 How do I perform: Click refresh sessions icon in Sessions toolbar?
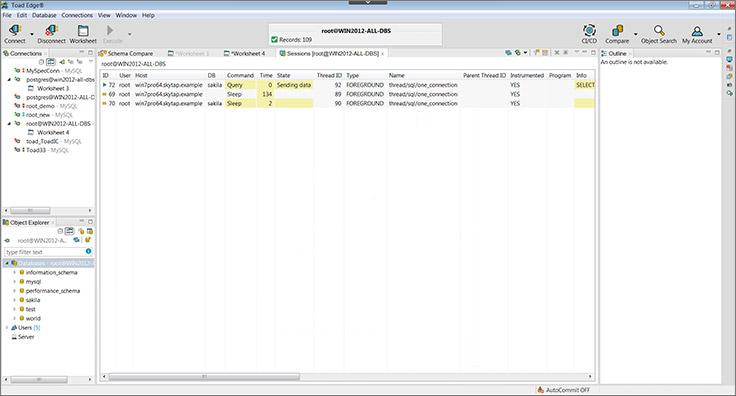pyautogui.click(x=508, y=53)
